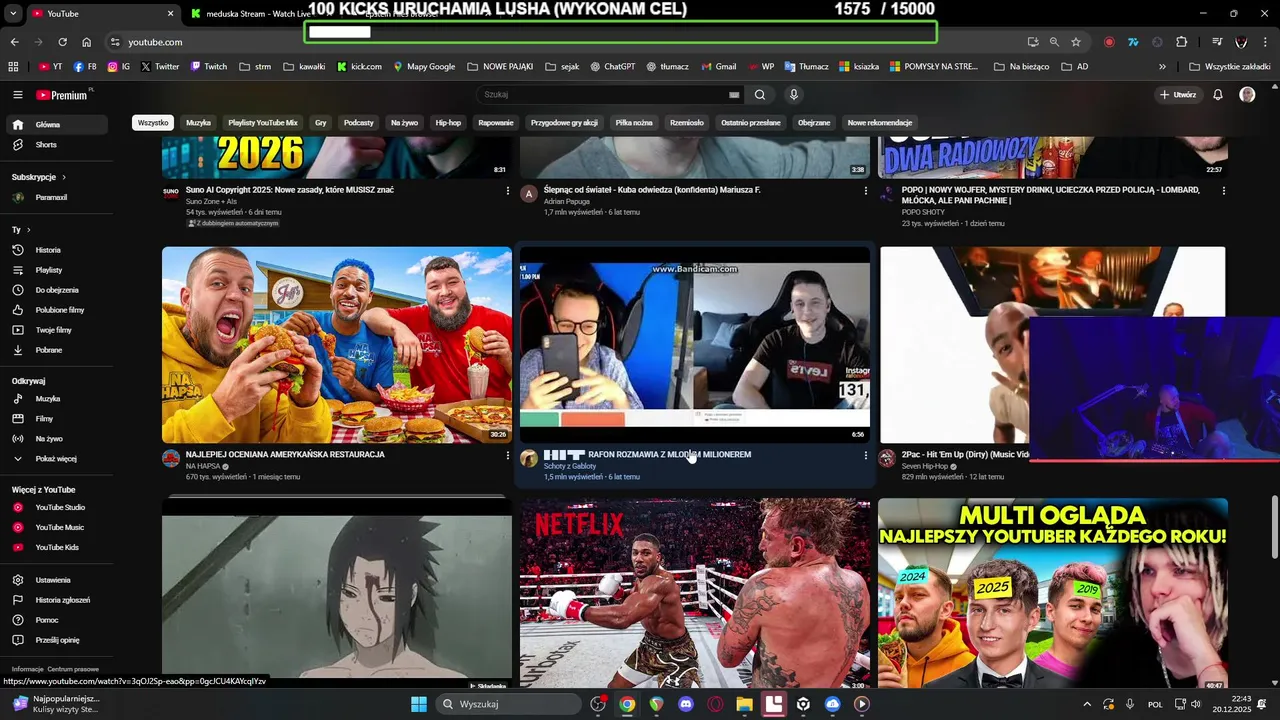The image size is (1280, 720).
Task: Click the YouTube search input field
Action: [x=604, y=95]
